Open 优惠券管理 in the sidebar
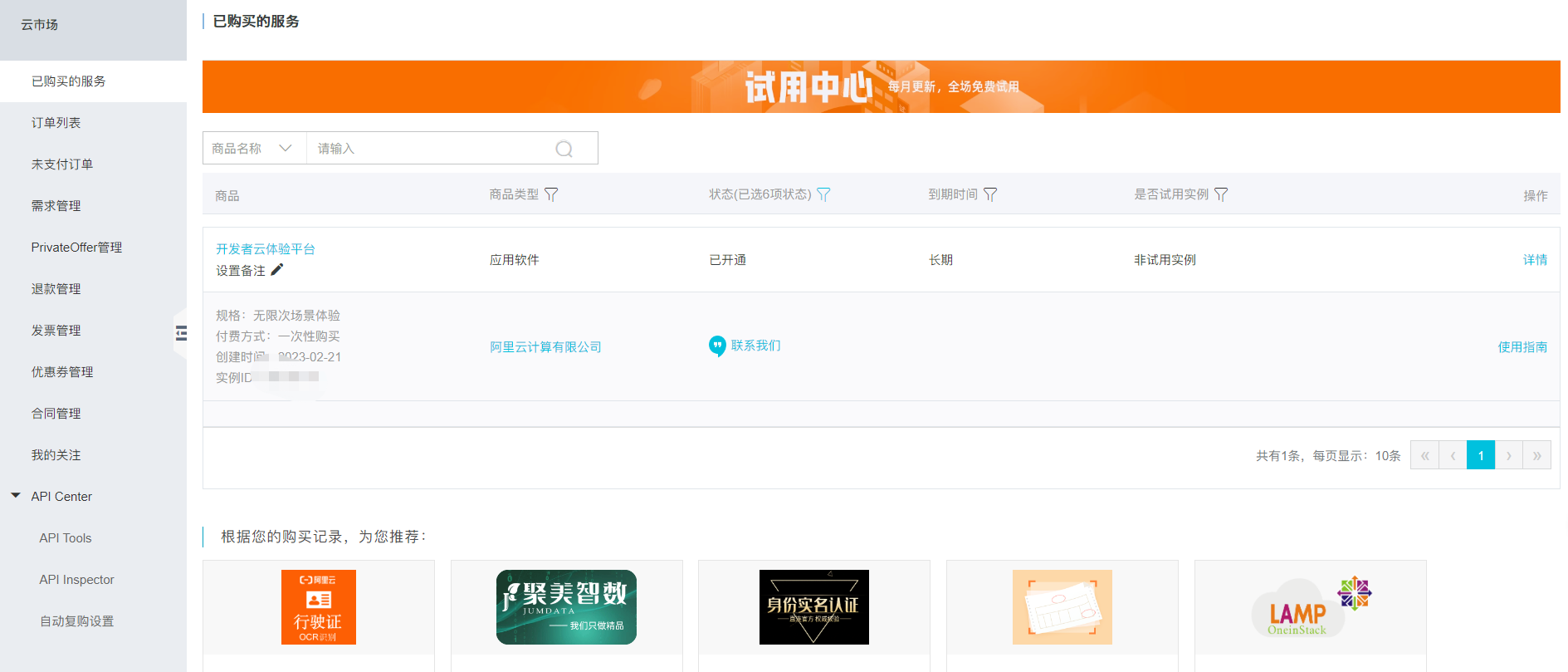The width and height of the screenshot is (1568, 672). [x=93, y=372]
